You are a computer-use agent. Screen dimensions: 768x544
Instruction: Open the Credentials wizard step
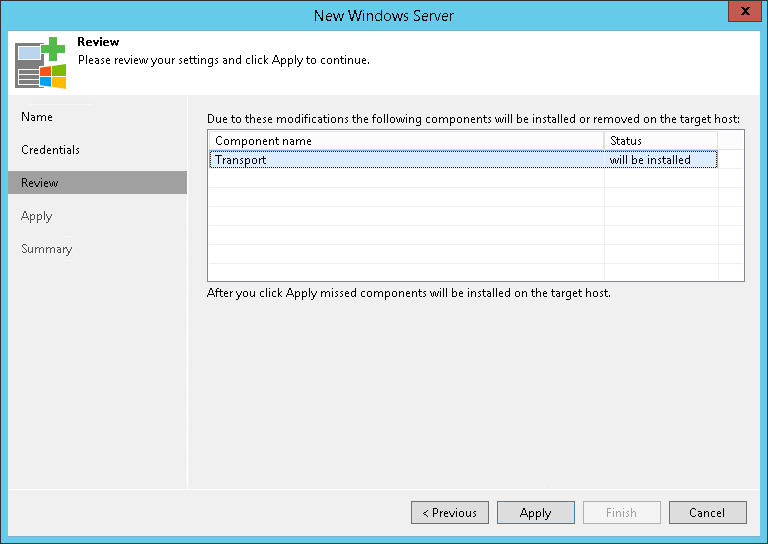click(x=50, y=150)
